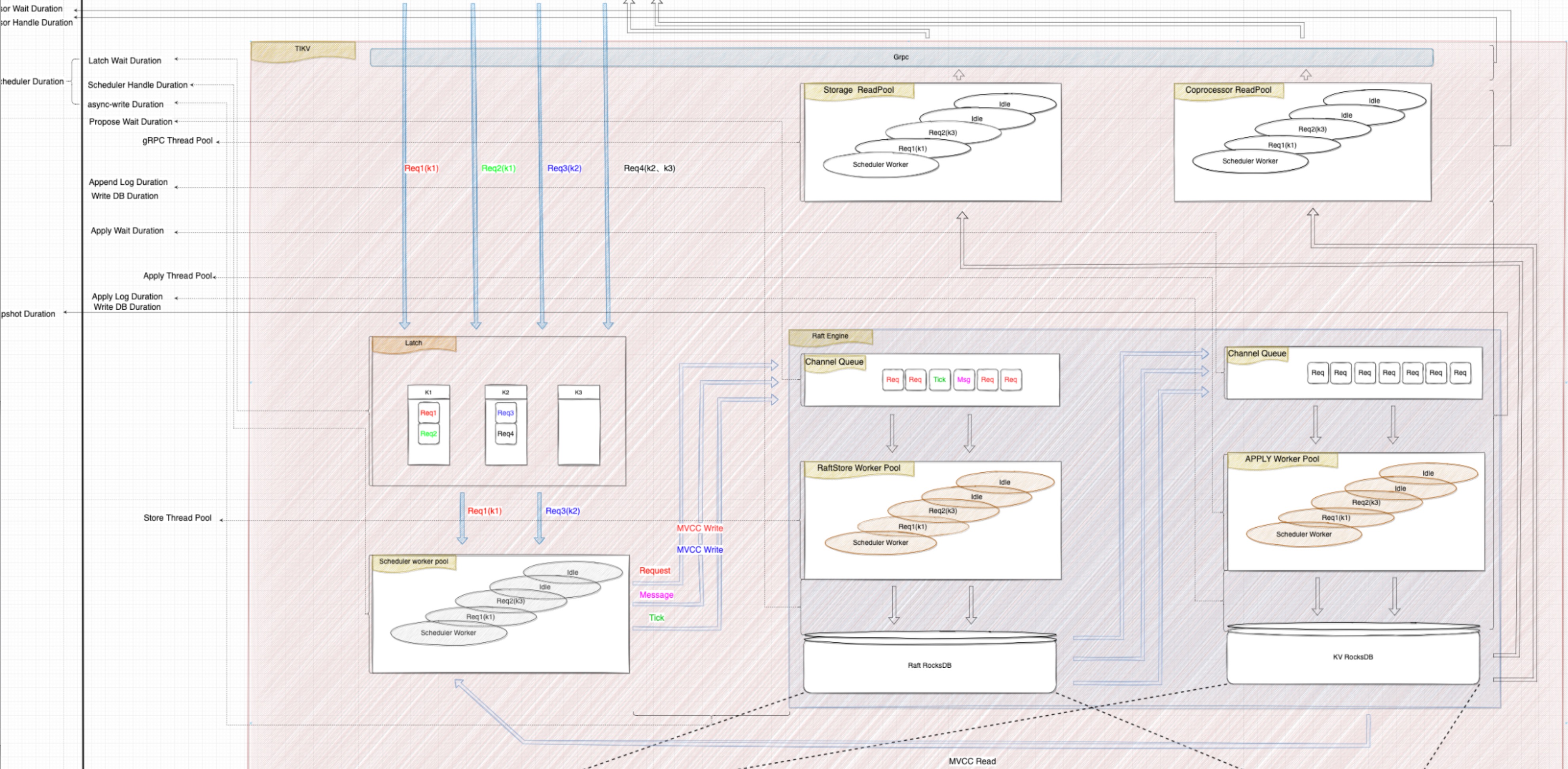Select the Grpc bar shape
Screen dimensions: 1568x769
(901, 57)
